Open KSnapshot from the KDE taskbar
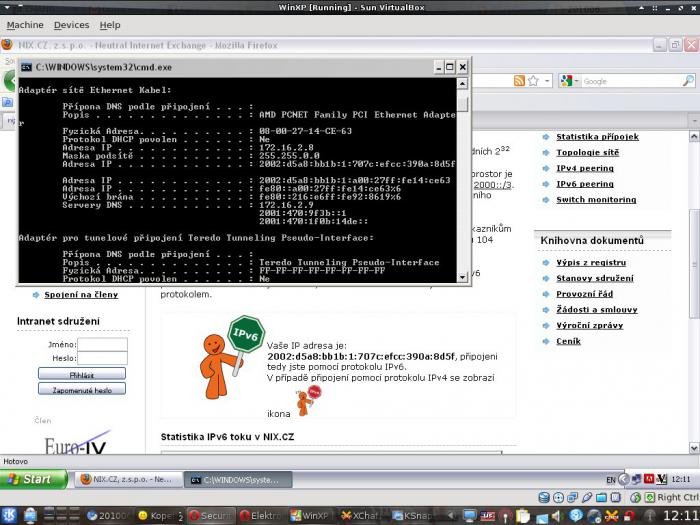 [x=412, y=516]
